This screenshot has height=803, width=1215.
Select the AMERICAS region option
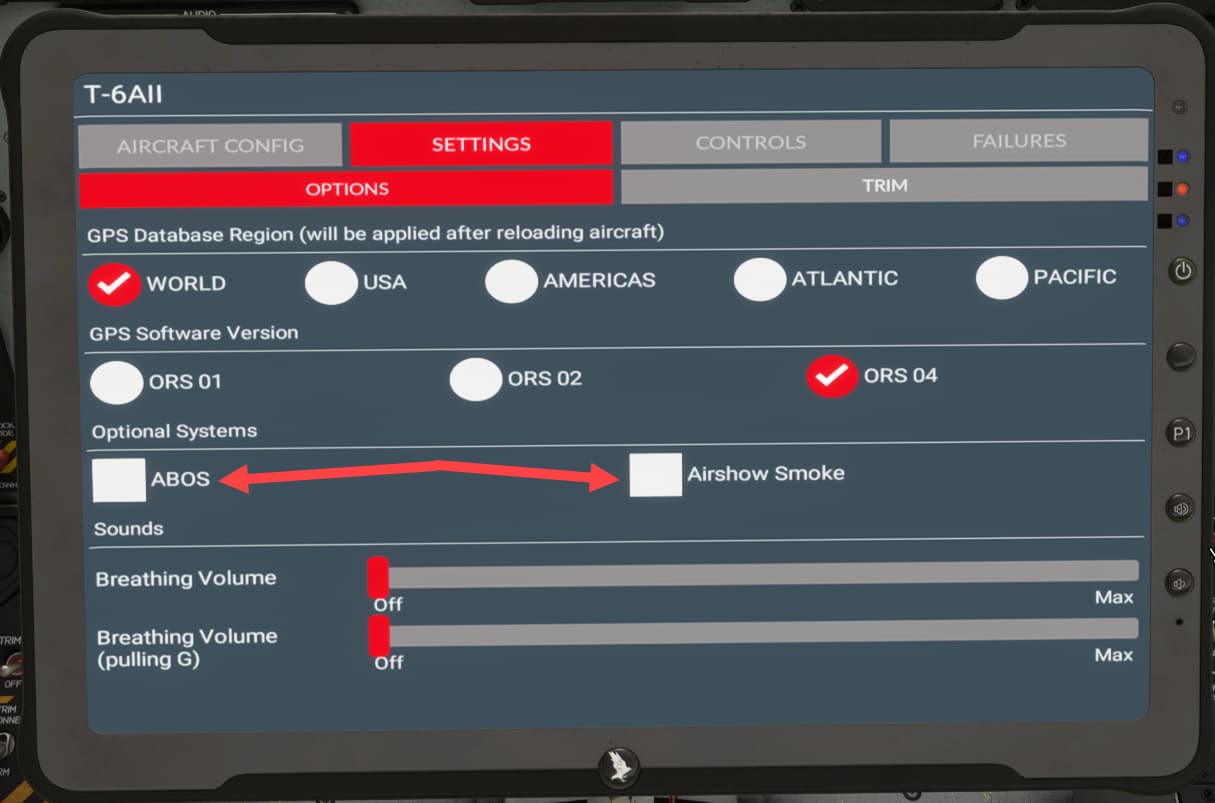511,281
